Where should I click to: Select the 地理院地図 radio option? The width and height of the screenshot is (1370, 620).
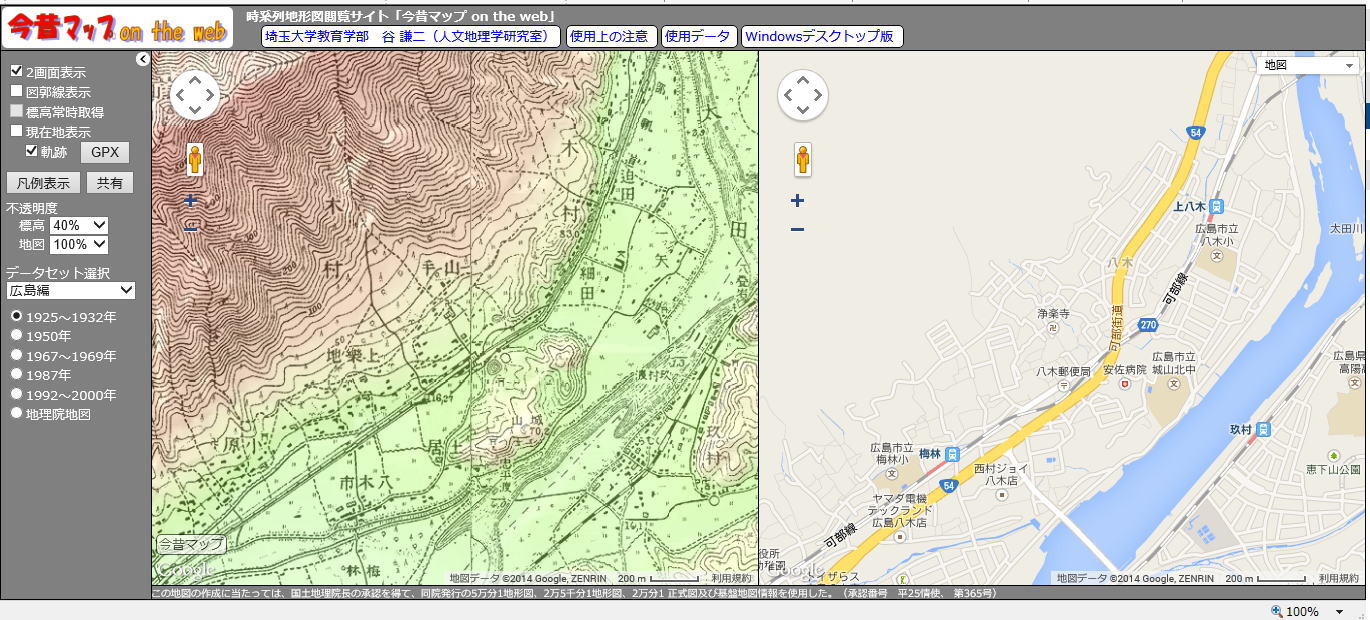(x=16, y=413)
